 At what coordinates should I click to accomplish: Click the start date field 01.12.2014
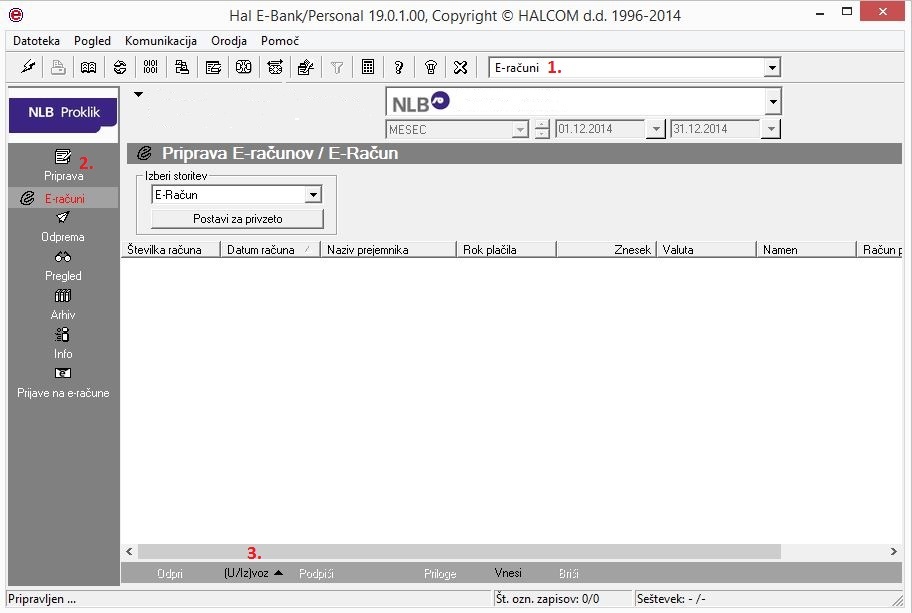(600, 129)
